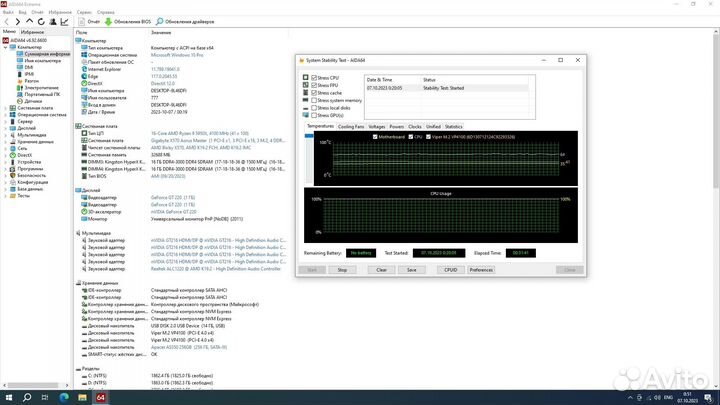This screenshot has width=720, height=405.
Task: Switch to AIDA64 on the taskbar
Action: pos(101,397)
